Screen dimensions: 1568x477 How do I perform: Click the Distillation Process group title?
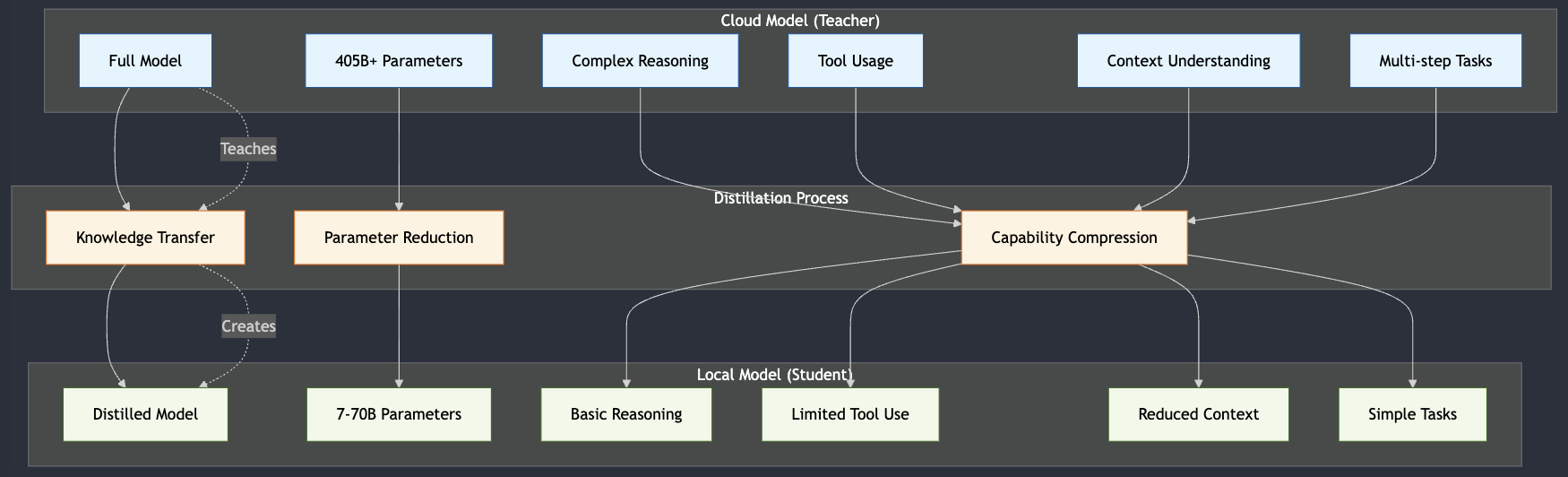780,198
